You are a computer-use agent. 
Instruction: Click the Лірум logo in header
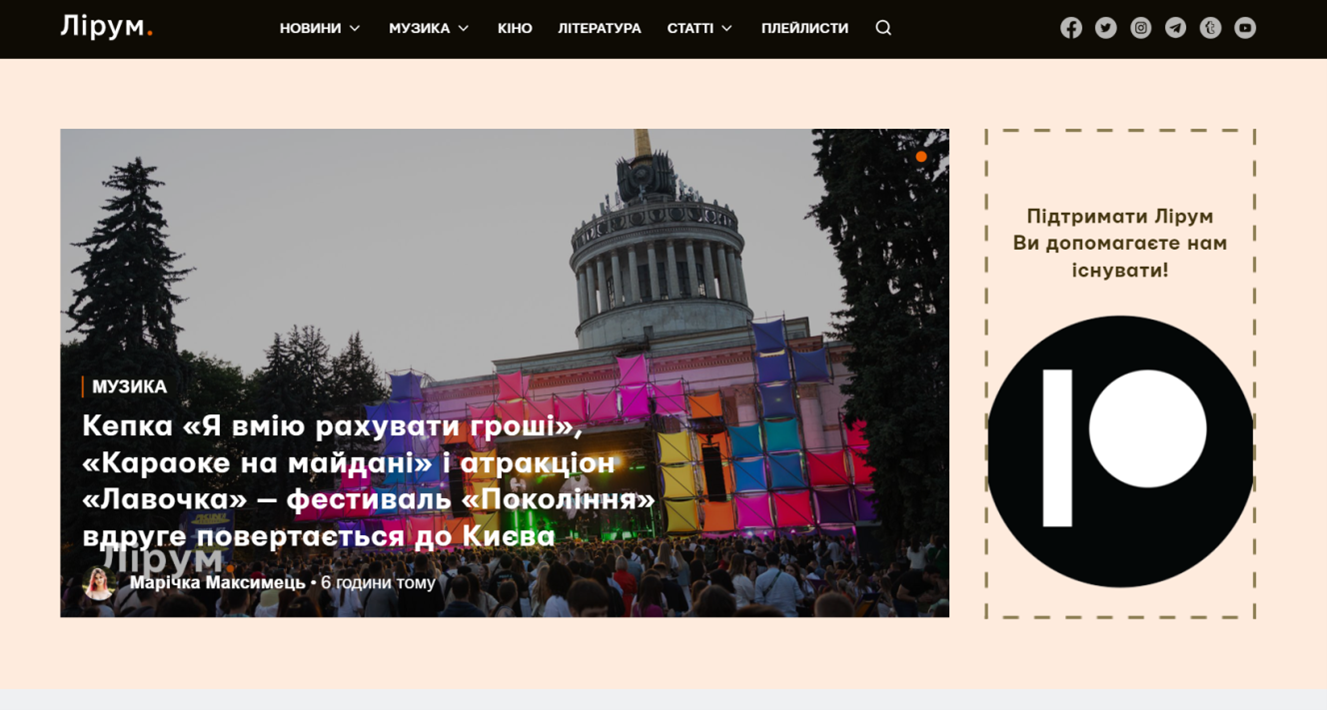(x=106, y=27)
